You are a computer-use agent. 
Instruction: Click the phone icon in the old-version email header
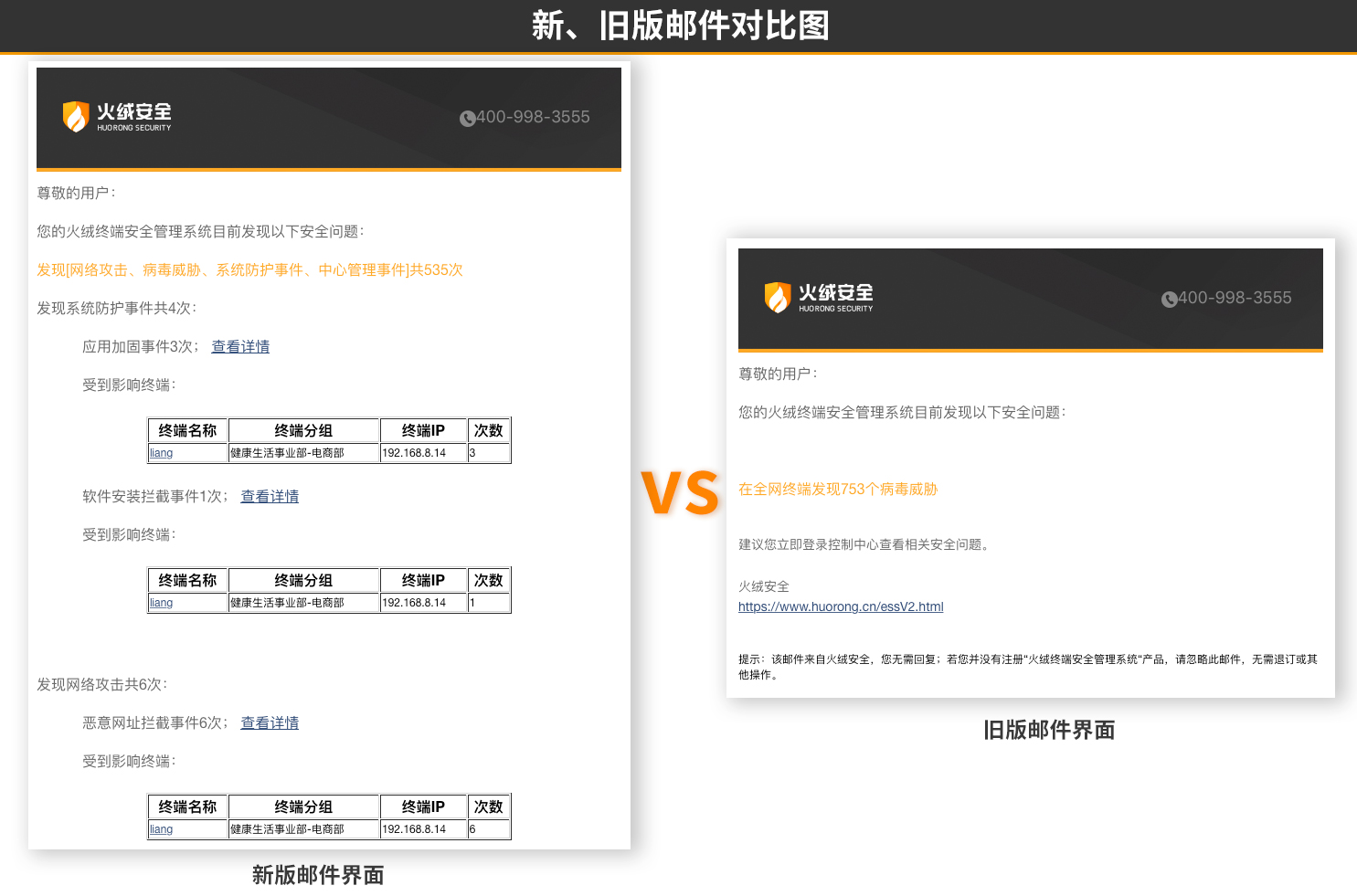[1169, 299]
